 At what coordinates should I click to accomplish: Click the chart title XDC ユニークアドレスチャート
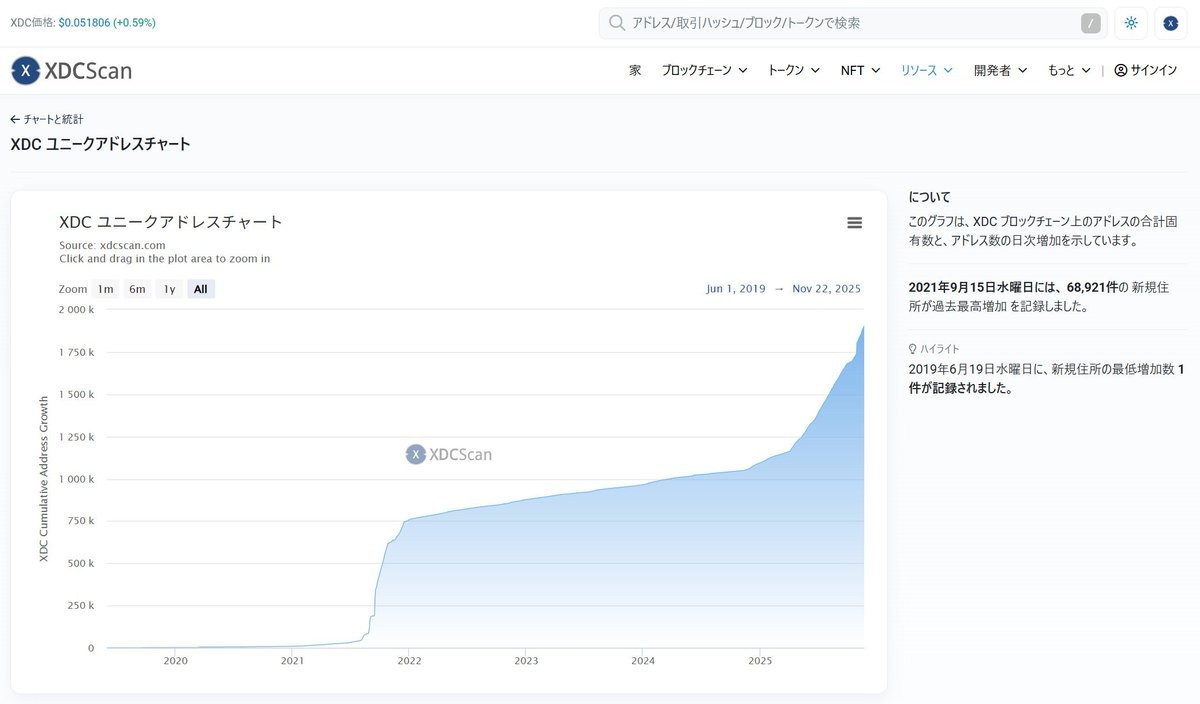(x=171, y=222)
